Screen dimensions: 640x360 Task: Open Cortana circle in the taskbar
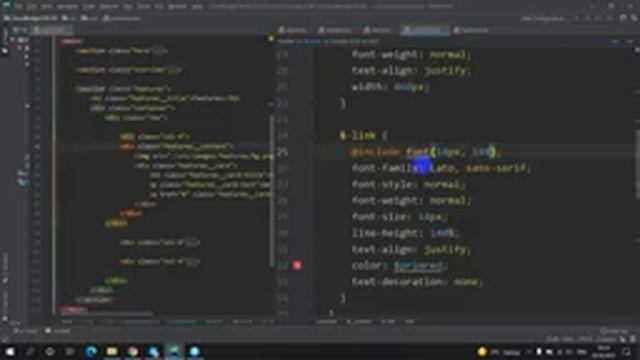[50, 351]
